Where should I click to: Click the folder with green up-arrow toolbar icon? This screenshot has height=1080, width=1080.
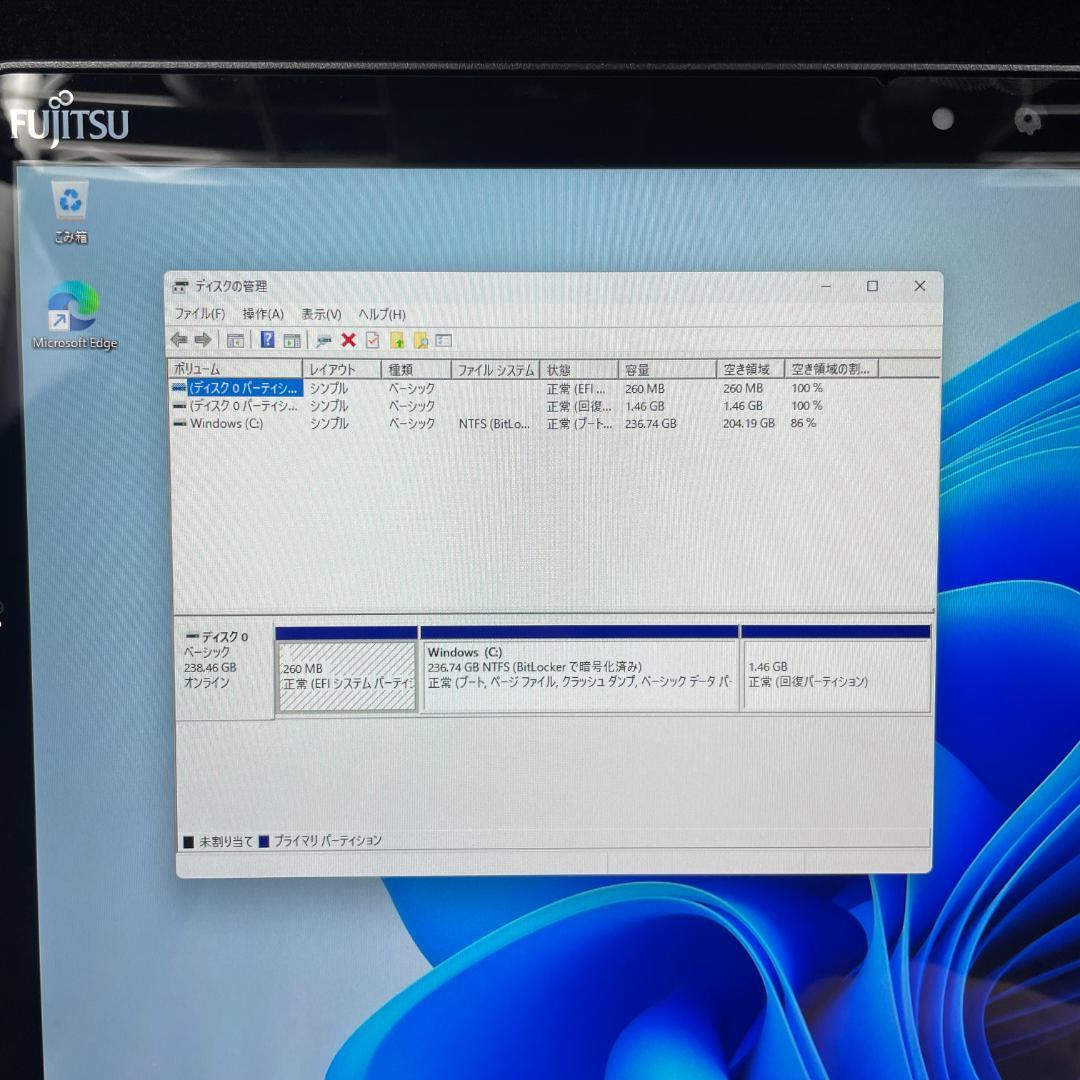coord(398,341)
